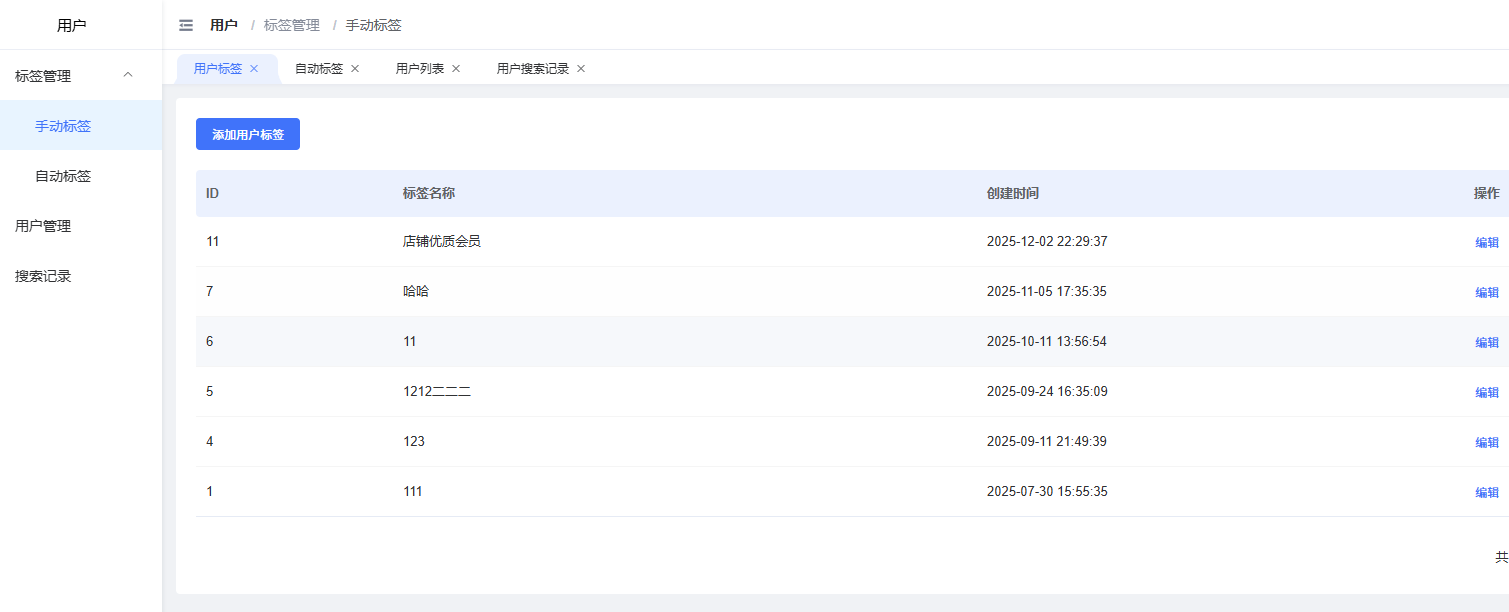Viewport: 1509px width, 612px height.
Task: Collapse the 标签管理 menu chevron
Action: [x=127, y=75]
